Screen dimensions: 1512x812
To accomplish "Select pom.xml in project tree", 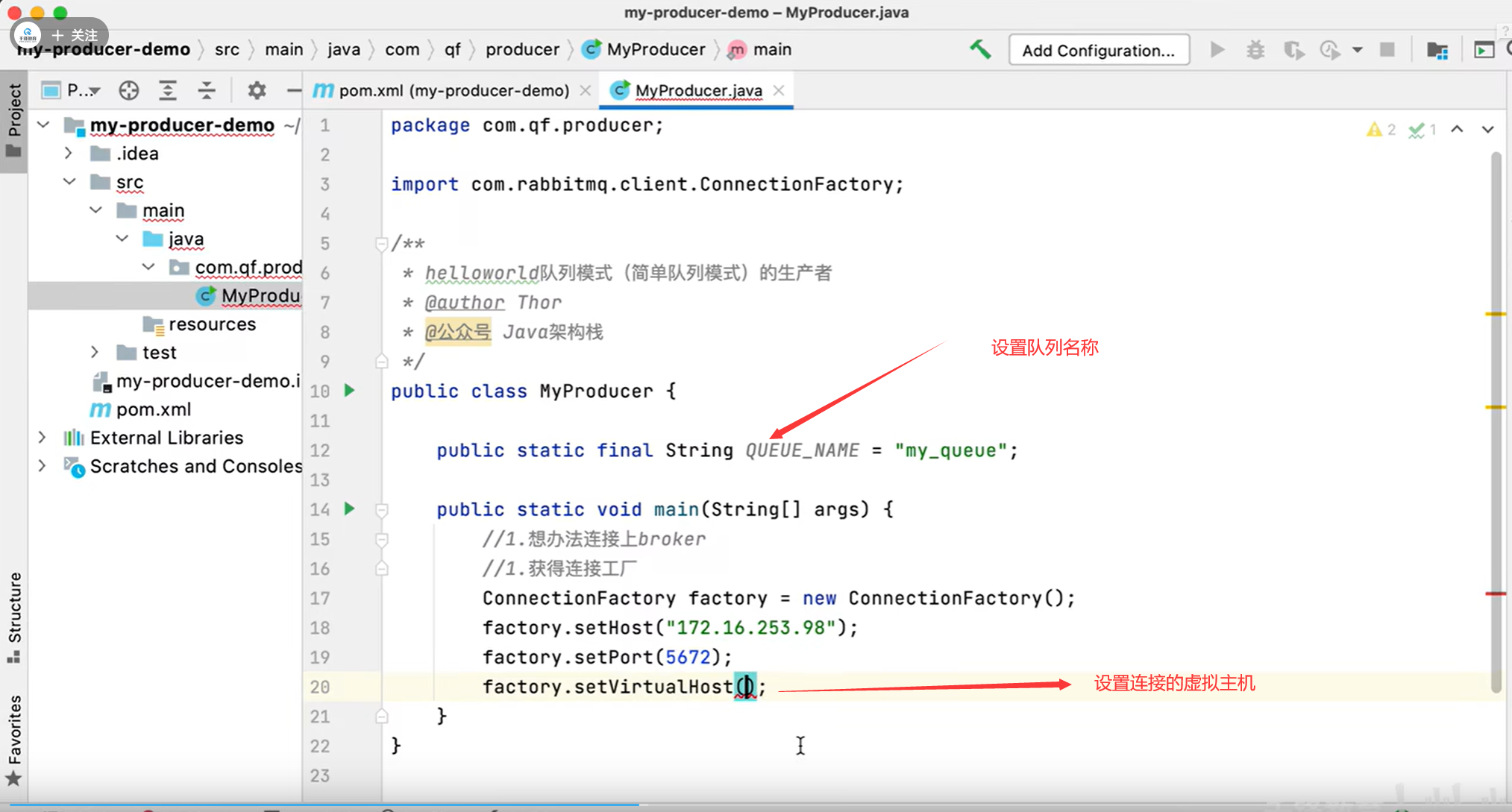I will click(x=153, y=409).
